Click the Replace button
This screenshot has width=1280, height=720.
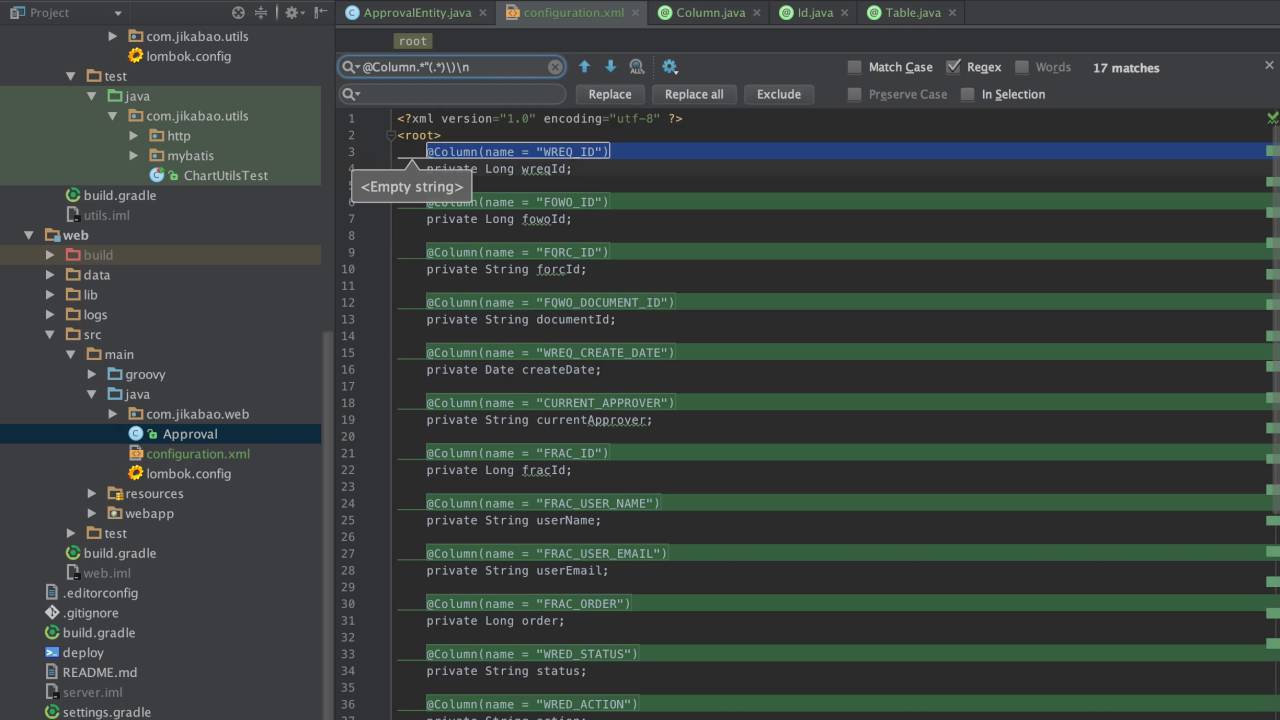(x=610, y=94)
